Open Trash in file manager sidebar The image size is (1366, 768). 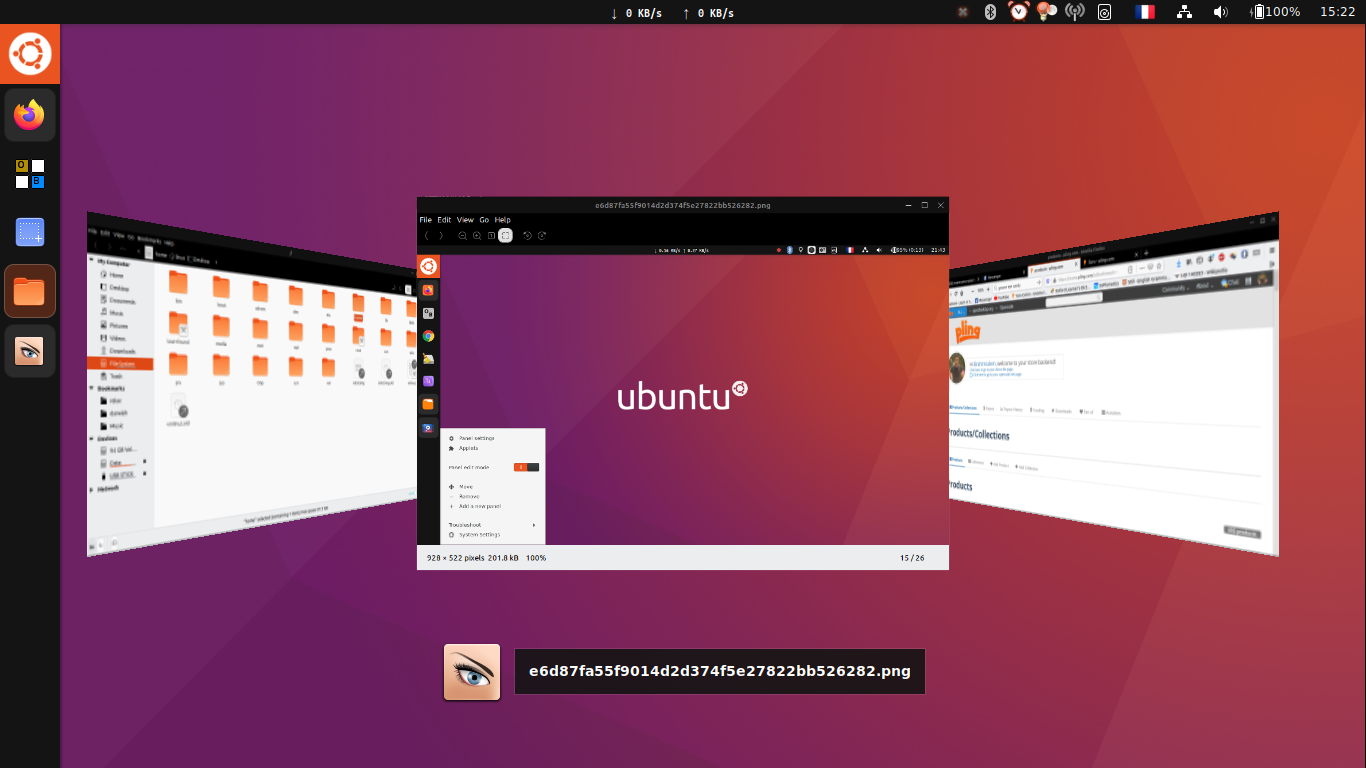[112, 376]
